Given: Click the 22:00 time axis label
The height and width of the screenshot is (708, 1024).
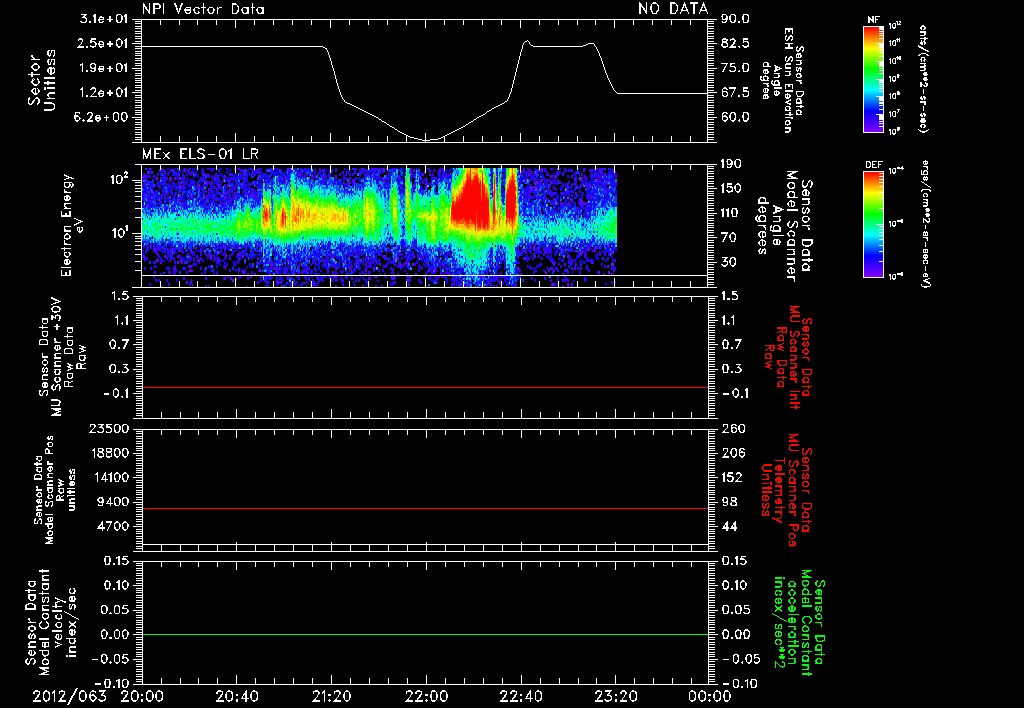Looking at the screenshot, I should coord(426,696).
